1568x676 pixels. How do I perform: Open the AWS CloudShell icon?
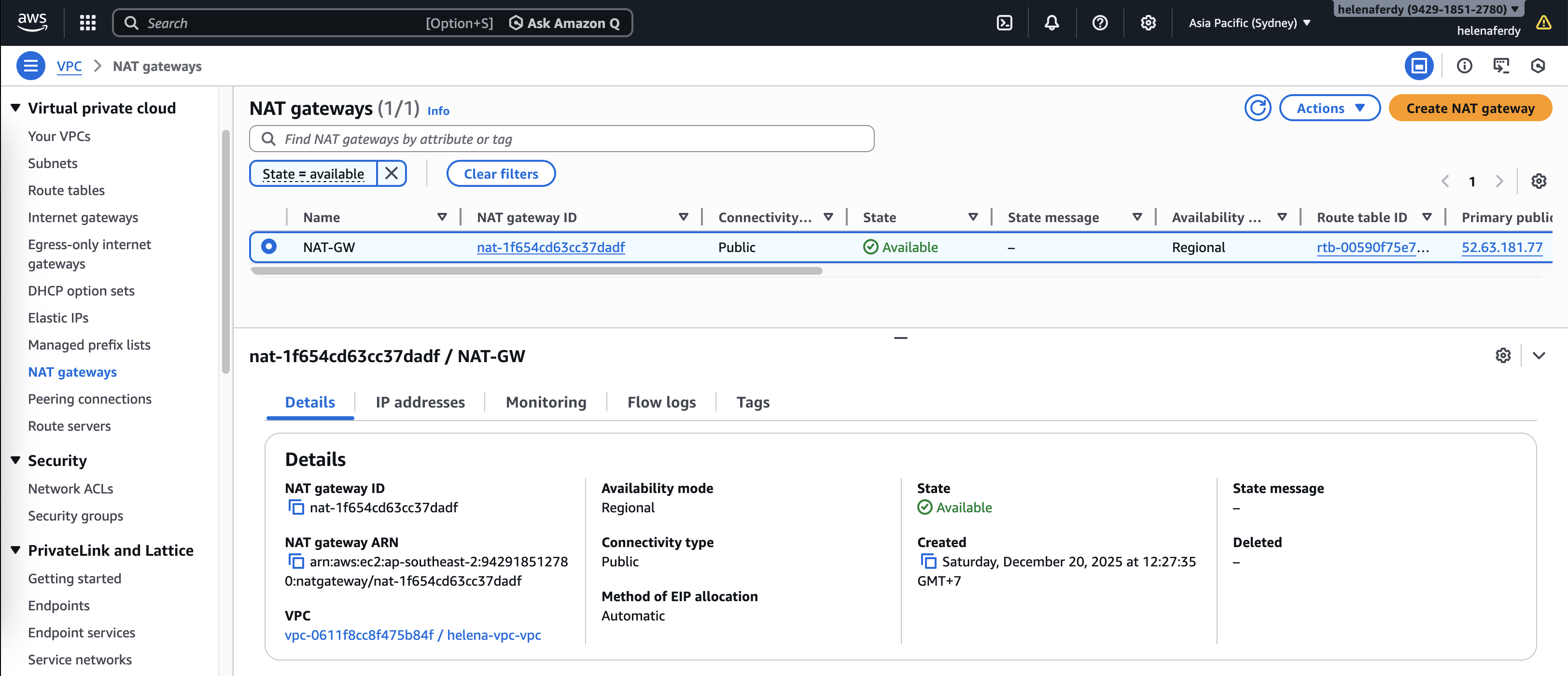(x=1004, y=23)
